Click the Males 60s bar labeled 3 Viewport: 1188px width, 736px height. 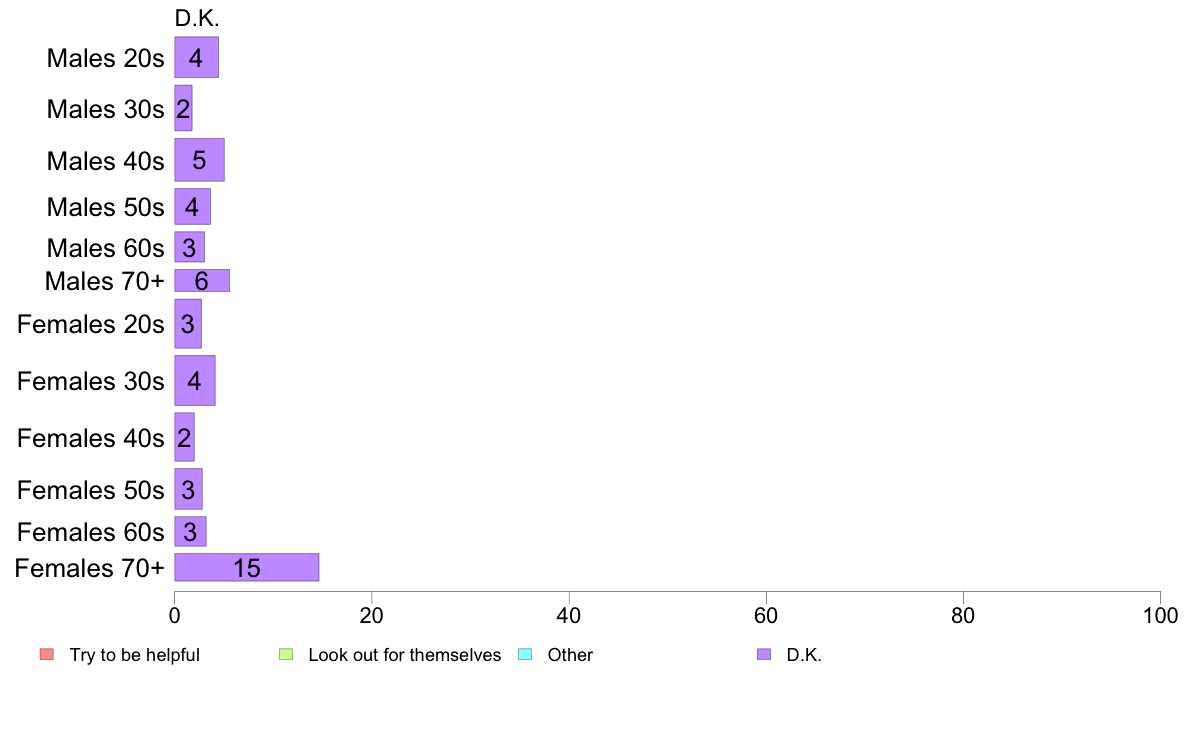click(x=189, y=247)
